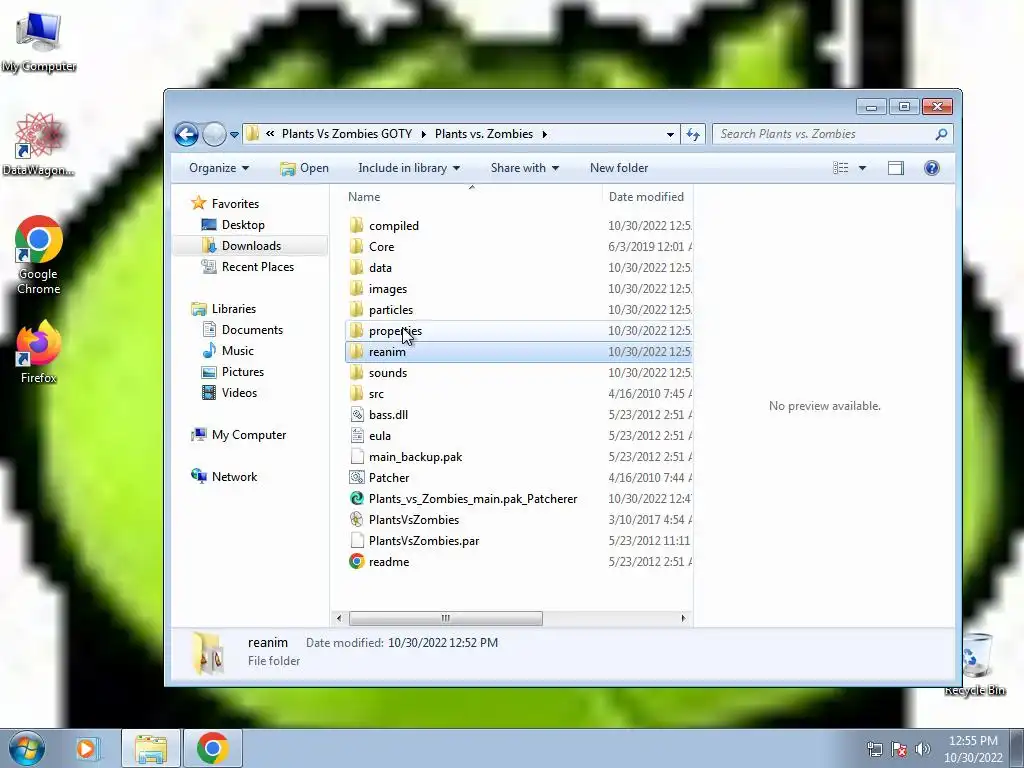
Task: Select the Recycle Bin desktop icon
Action: pos(975,665)
